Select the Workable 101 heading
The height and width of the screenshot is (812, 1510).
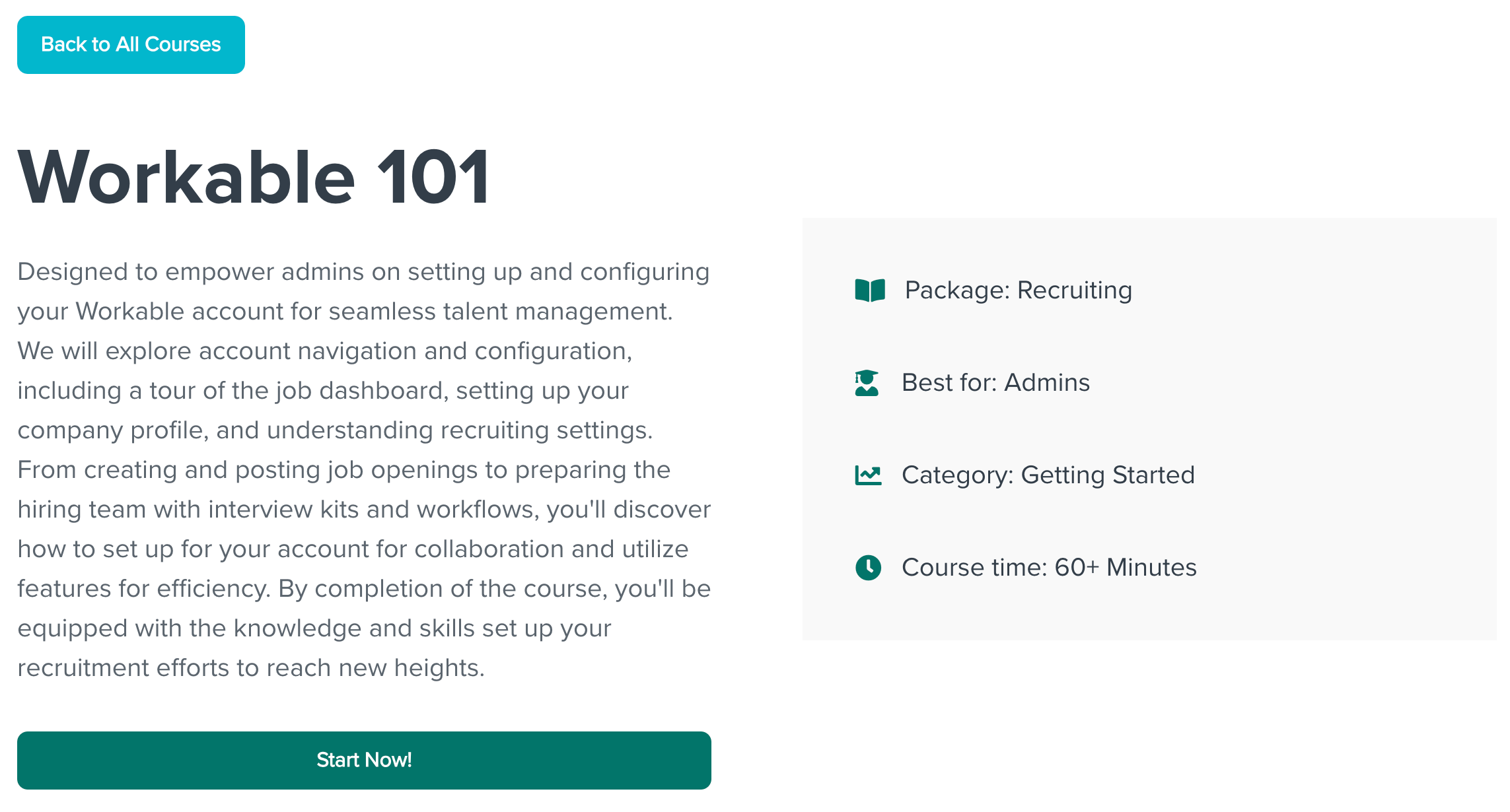coord(254,177)
